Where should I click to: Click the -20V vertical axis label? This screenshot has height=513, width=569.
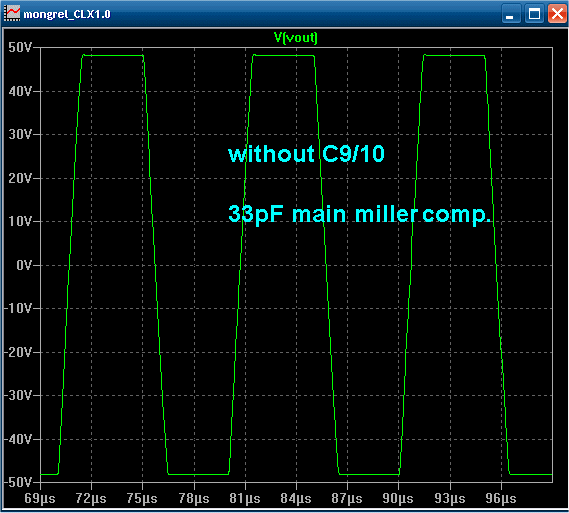pos(18,352)
